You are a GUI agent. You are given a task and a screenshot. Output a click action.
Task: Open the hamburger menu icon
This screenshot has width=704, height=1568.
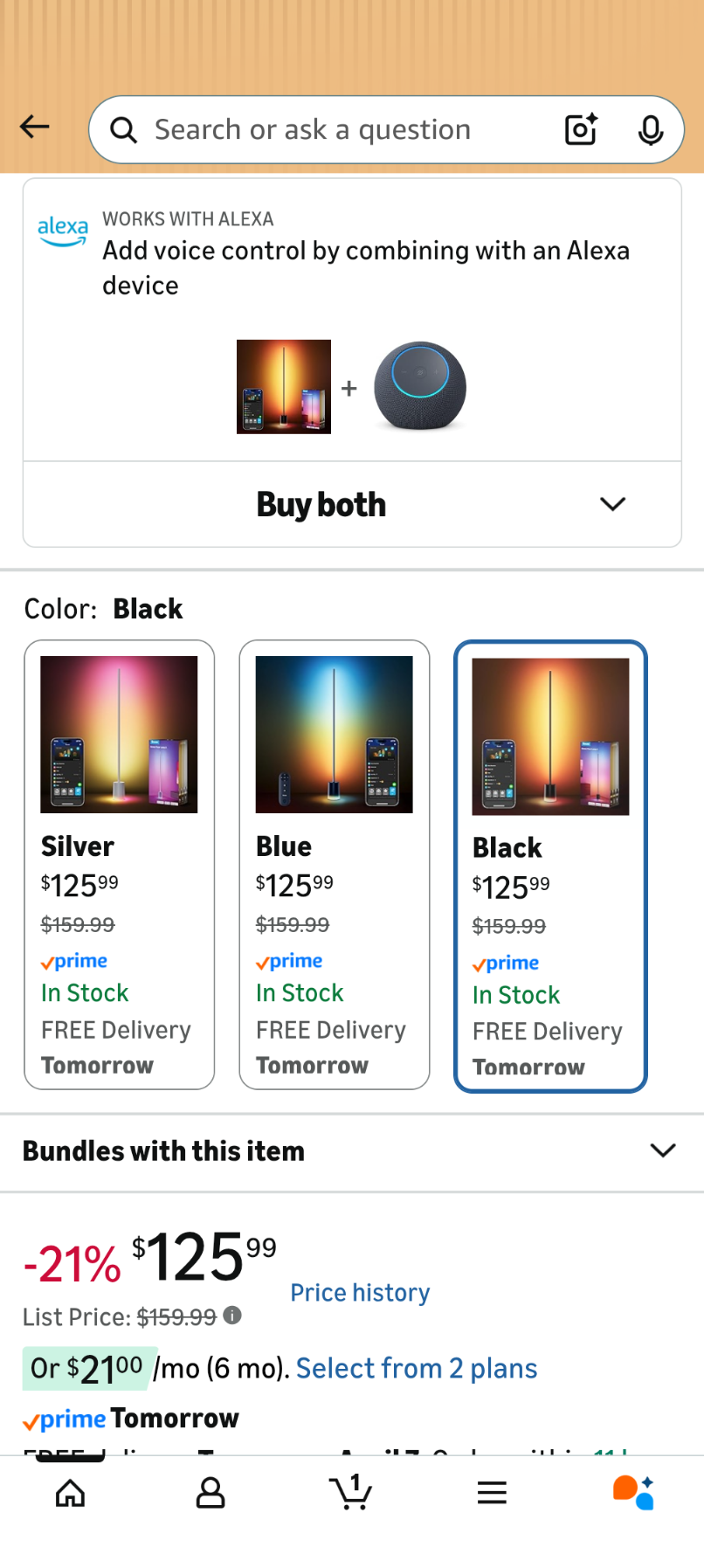click(x=492, y=1493)
